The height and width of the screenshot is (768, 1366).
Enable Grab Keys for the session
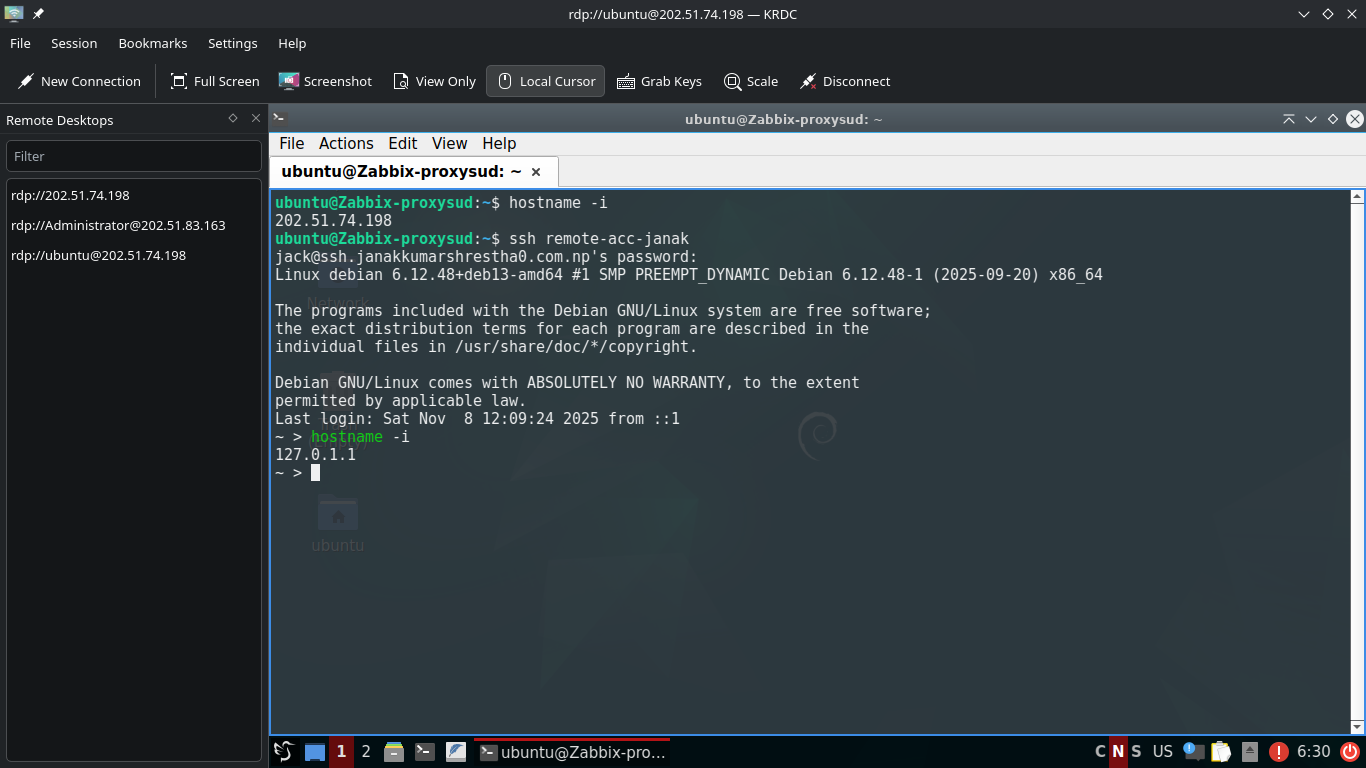[659, 82]
